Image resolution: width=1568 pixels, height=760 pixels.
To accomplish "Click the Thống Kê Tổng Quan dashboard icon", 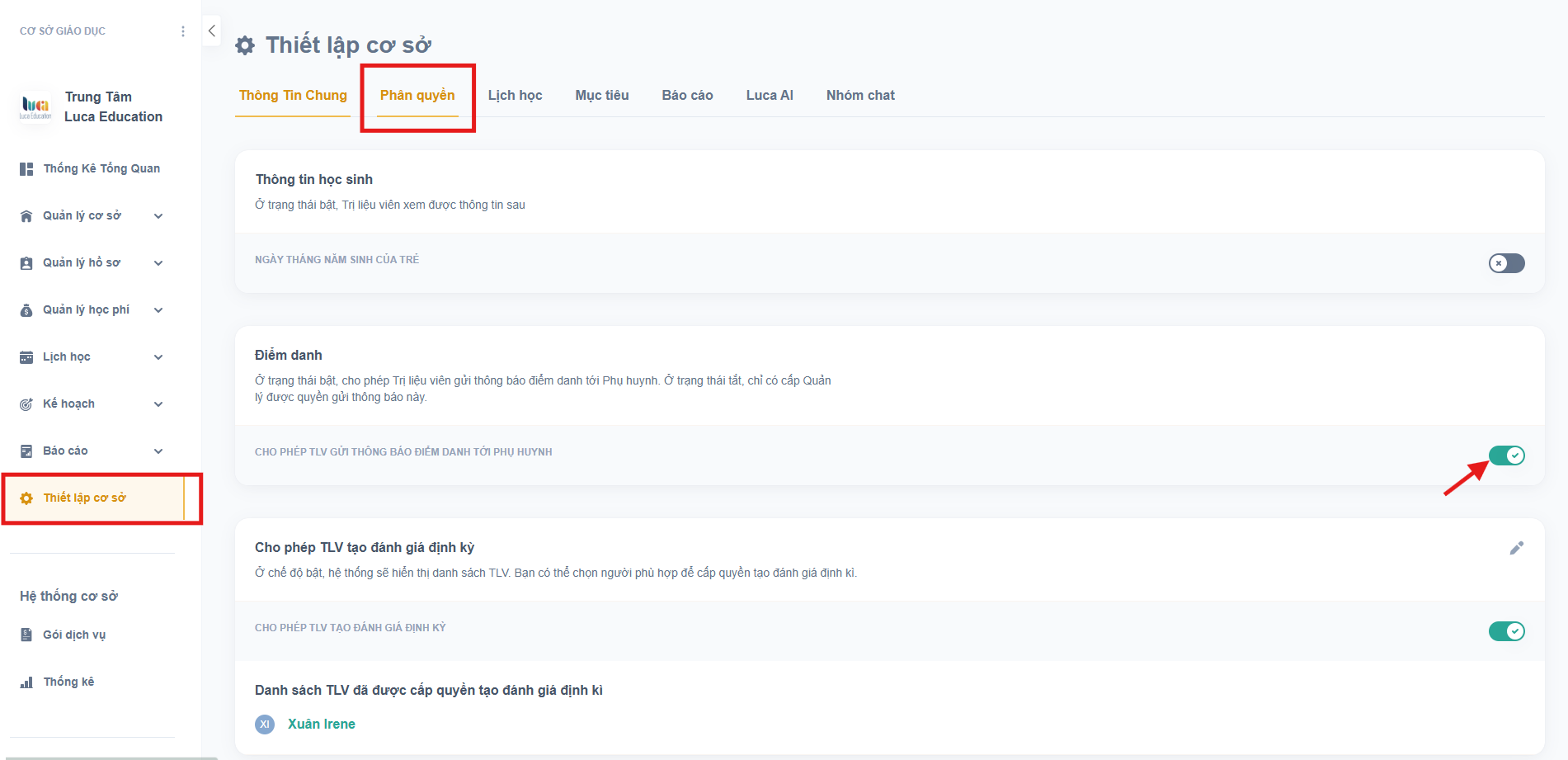I will [26, 168].
